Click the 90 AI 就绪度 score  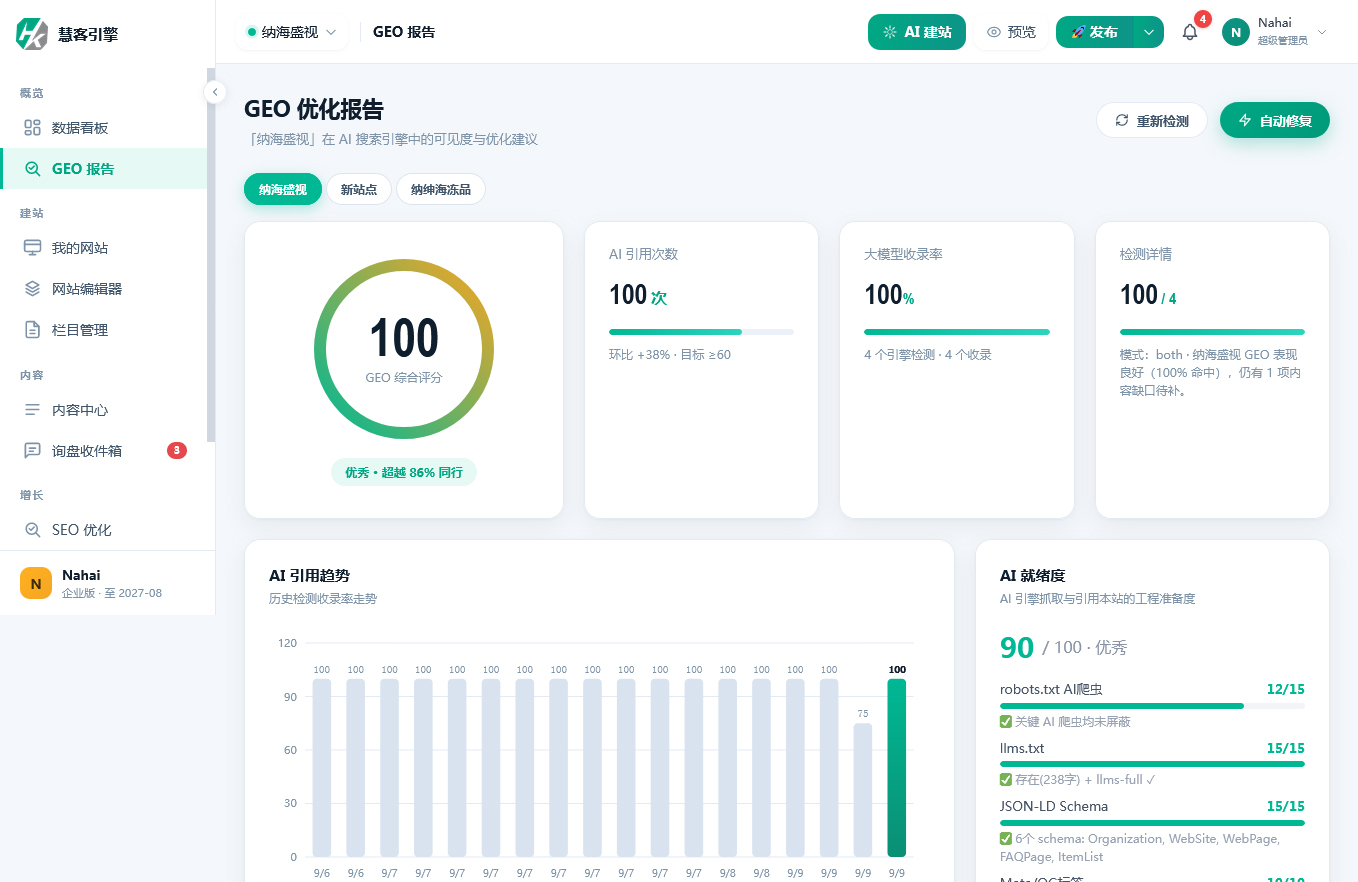[x=1017, y=647]
